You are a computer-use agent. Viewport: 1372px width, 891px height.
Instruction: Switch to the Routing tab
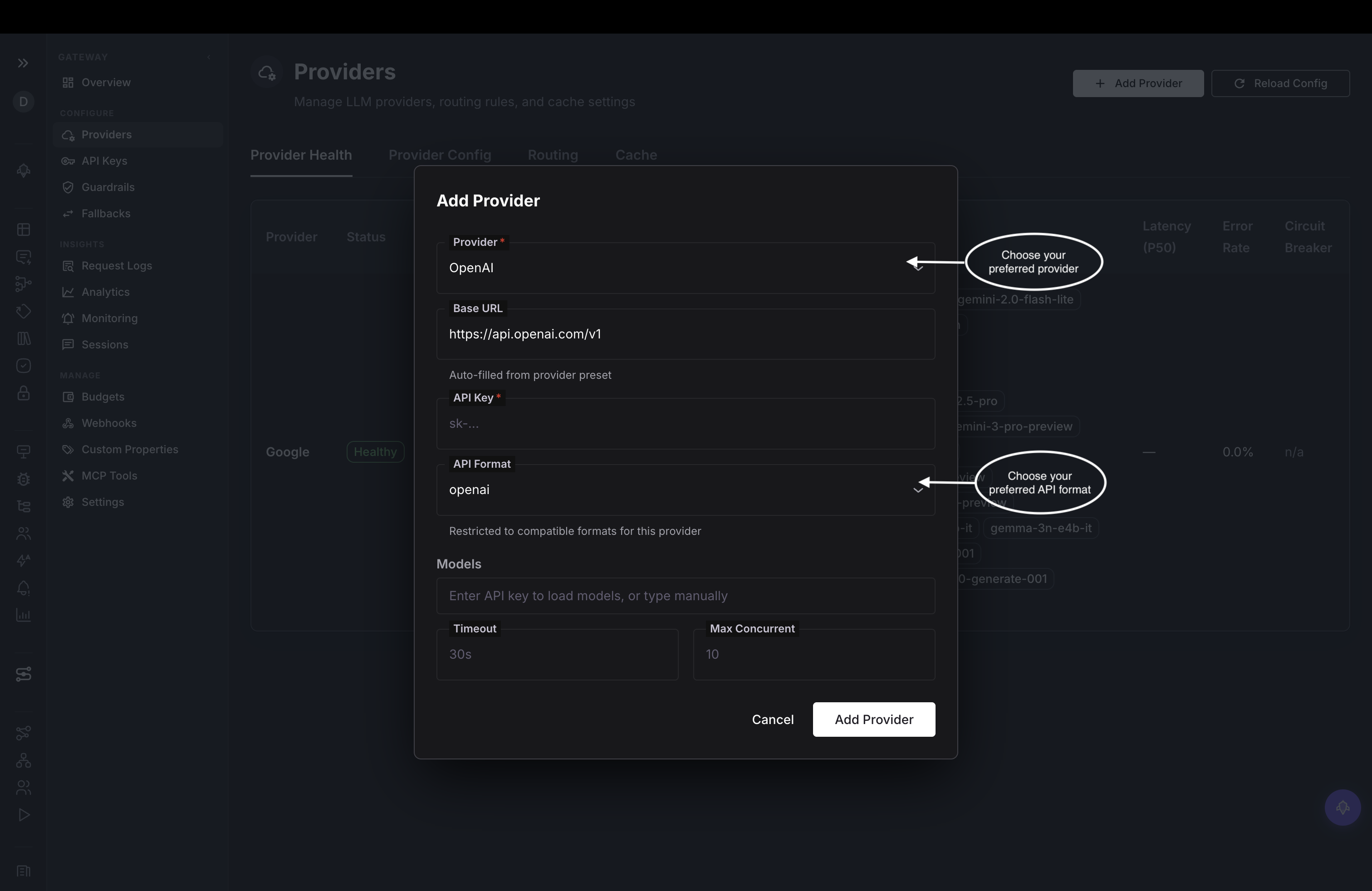click(x=553, y=155)
